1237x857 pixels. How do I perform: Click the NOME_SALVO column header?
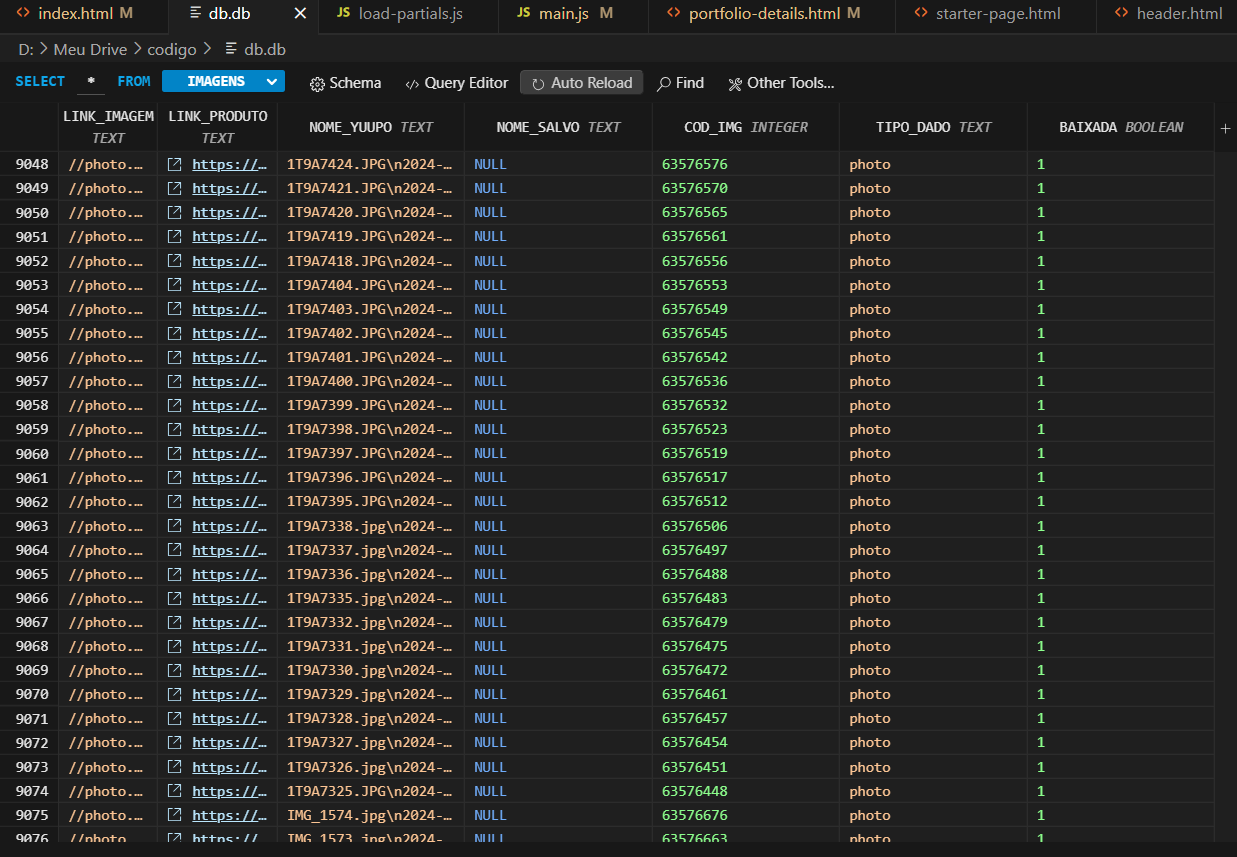(x=559, y=127)
